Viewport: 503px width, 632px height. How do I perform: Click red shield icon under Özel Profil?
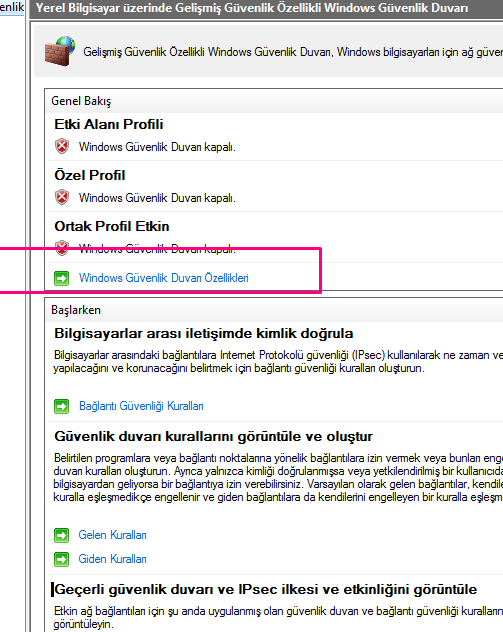pos(62,198)
